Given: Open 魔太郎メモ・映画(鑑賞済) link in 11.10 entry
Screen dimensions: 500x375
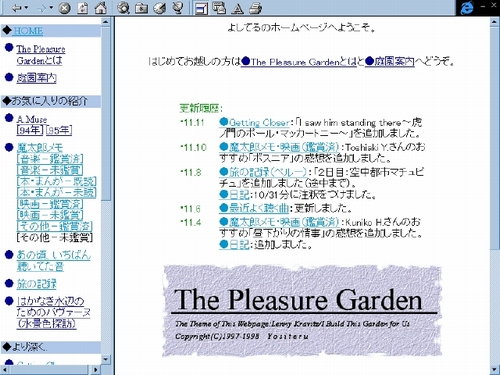Looking at the screenshot, I should click(x=279, y=147).
